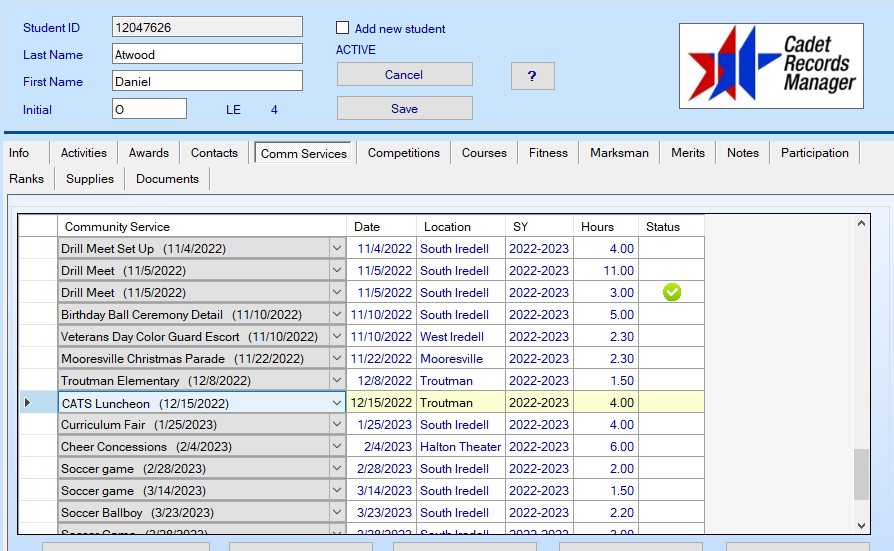Screen dimensions: 894x551
Task: Expand the Cheer Concessions dropdown arrow
Action: click(x=337, y=447)
